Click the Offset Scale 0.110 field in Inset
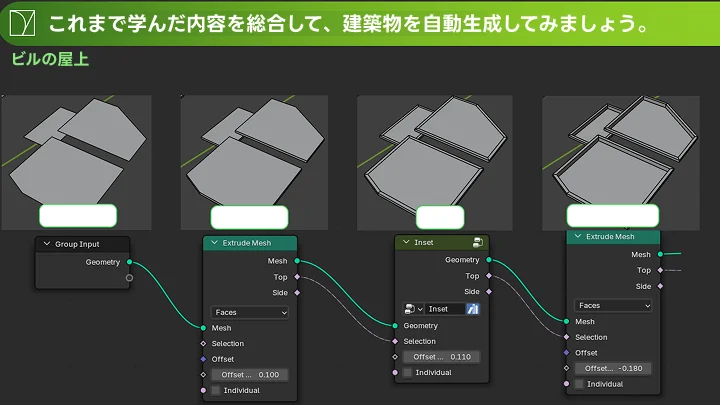The width and height of the screenshot is (720, 405). (441, 356)
